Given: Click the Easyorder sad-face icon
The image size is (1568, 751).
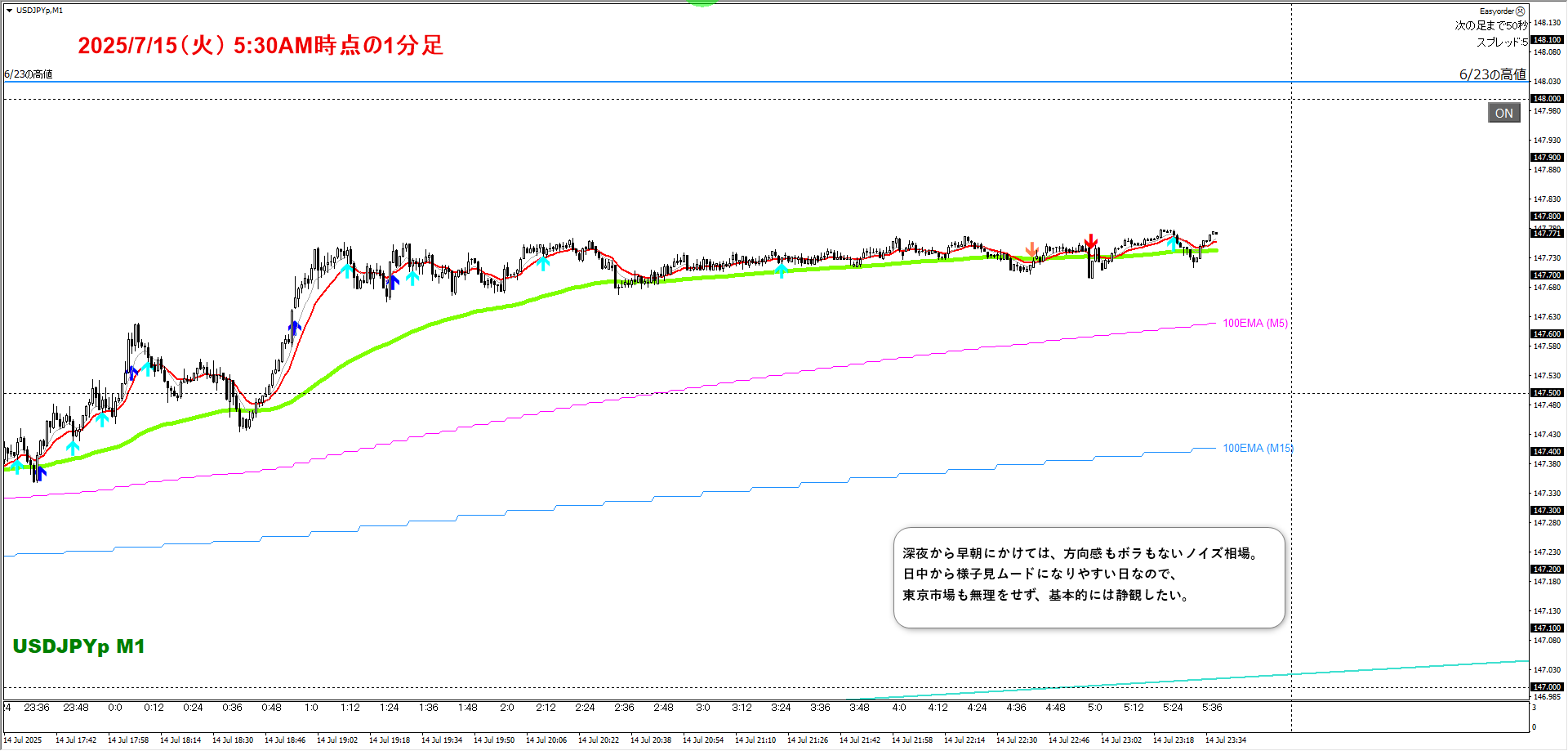Looking at the screenshot, I should [1520, 11].
